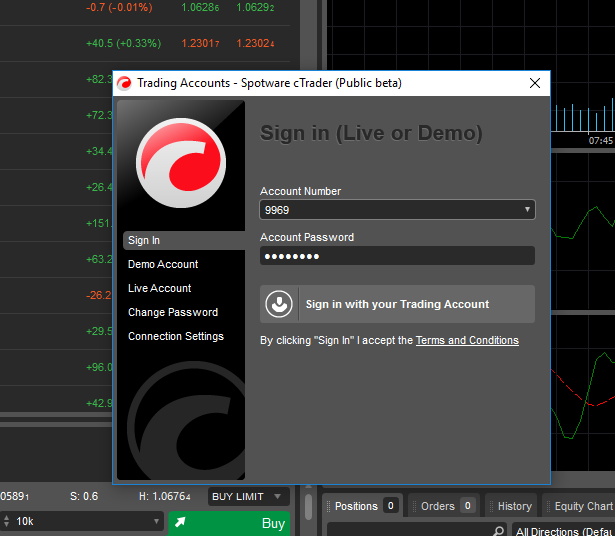Screen dimensions: 615x536
Task: Click the +40.5 (+0.33%) change value
Action: tap(124, 43)
